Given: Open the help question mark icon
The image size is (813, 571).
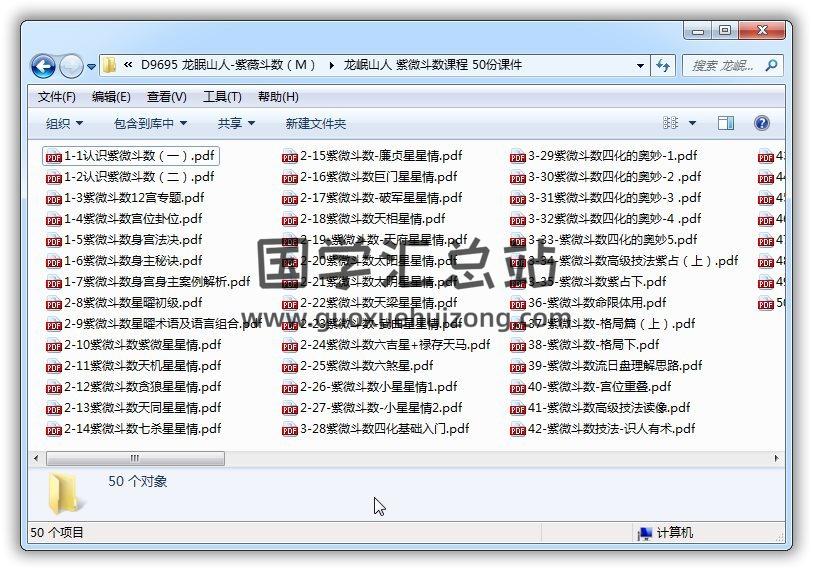Looking at the screenshot, I should coord(762,123).
